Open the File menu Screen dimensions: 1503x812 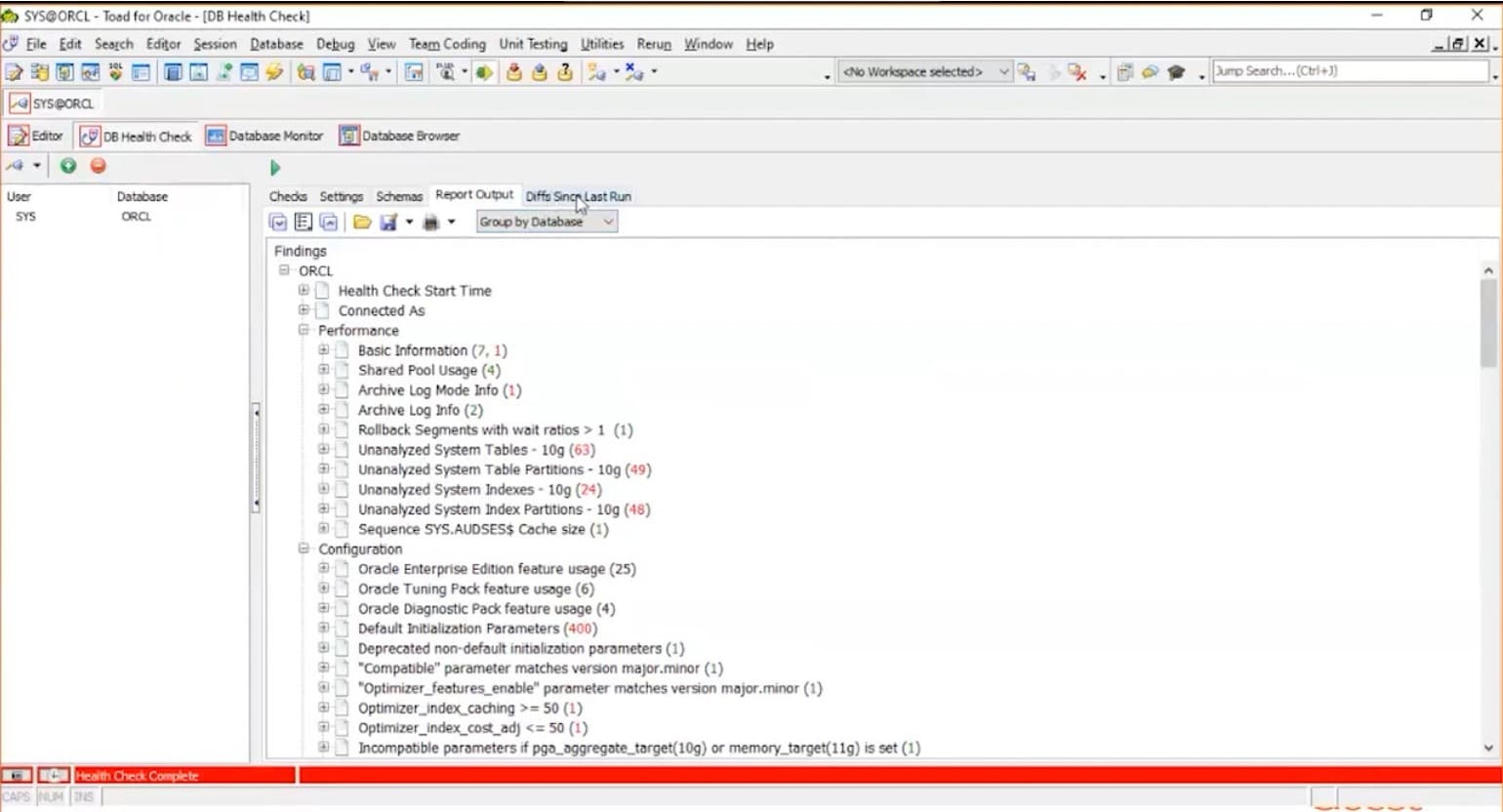tap(36, 44)
